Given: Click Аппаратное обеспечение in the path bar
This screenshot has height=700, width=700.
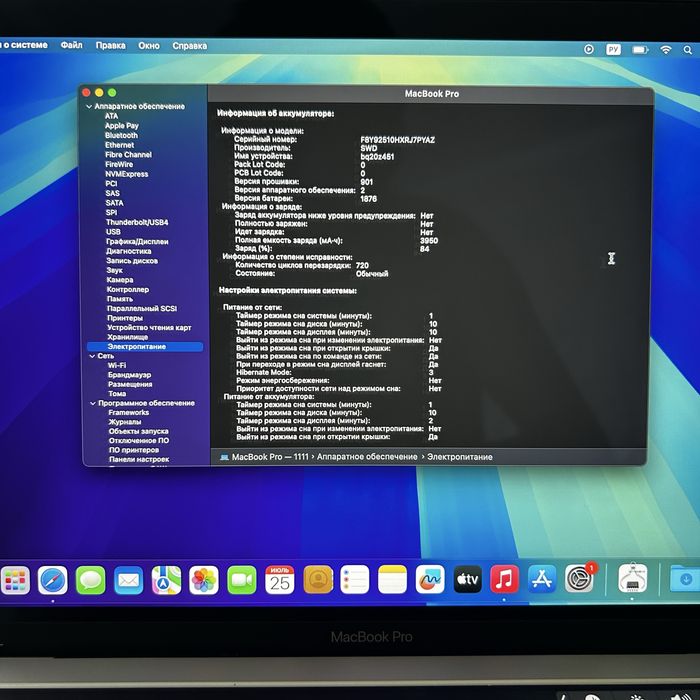Looking at the screenshot, I should tap(367, 457).
